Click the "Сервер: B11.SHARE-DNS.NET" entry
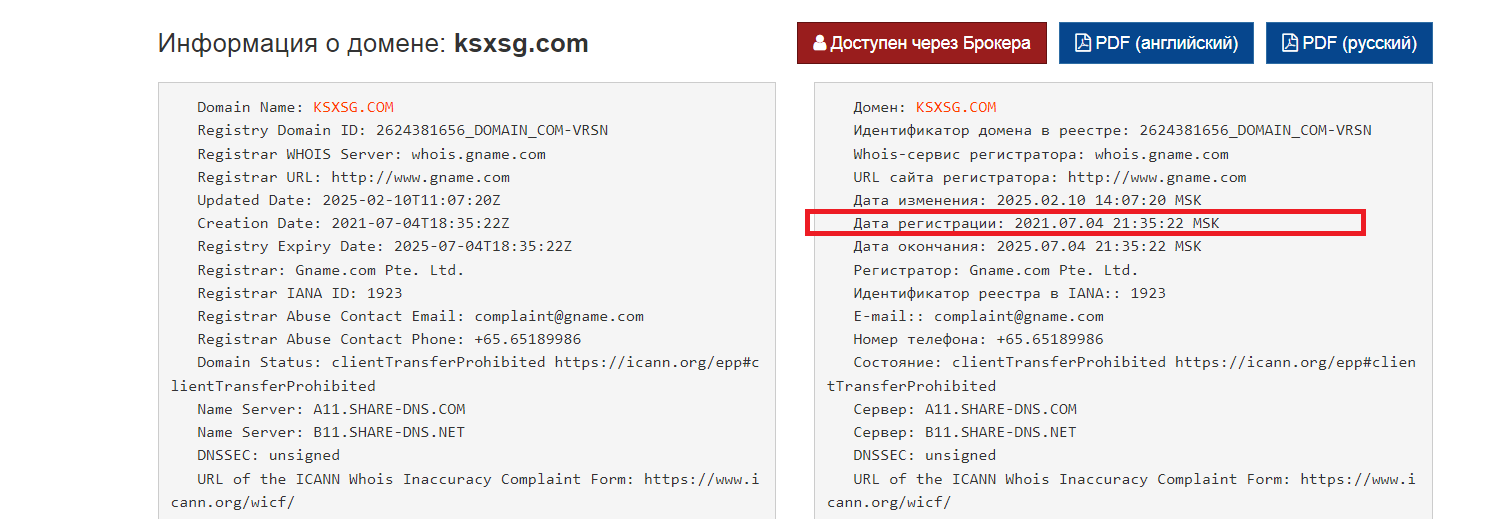 pyautogui.click(x=964, y=432)
